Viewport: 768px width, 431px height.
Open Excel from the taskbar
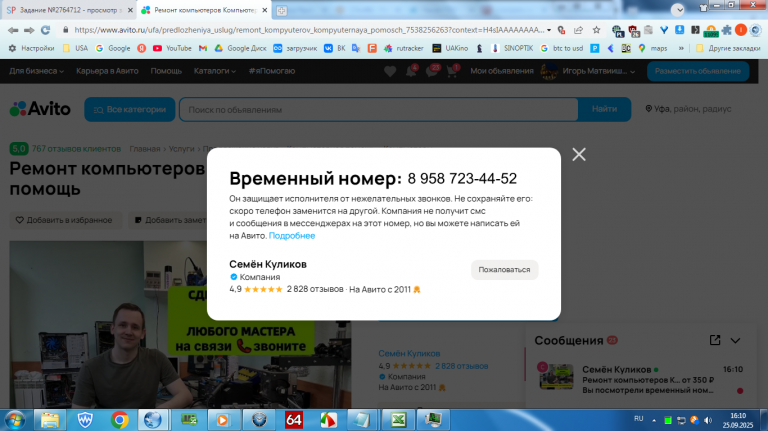point(398,420)
